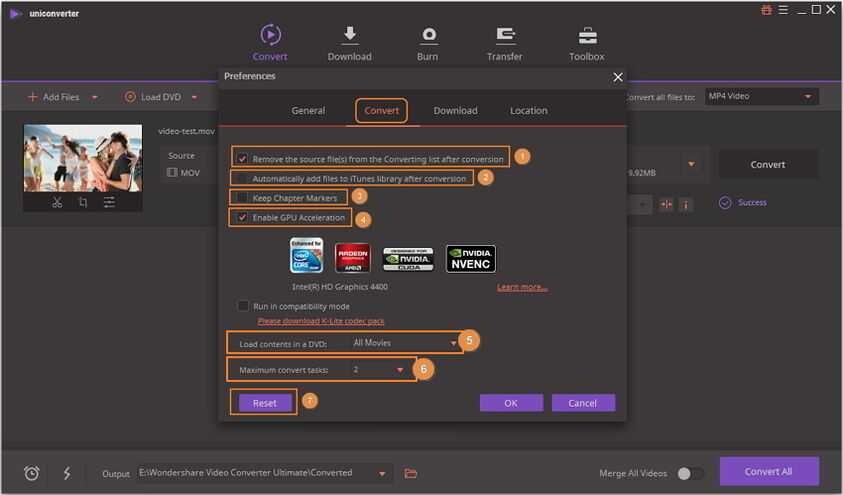Enable Run in compatibility mode checkbox

tap(243, 306)
